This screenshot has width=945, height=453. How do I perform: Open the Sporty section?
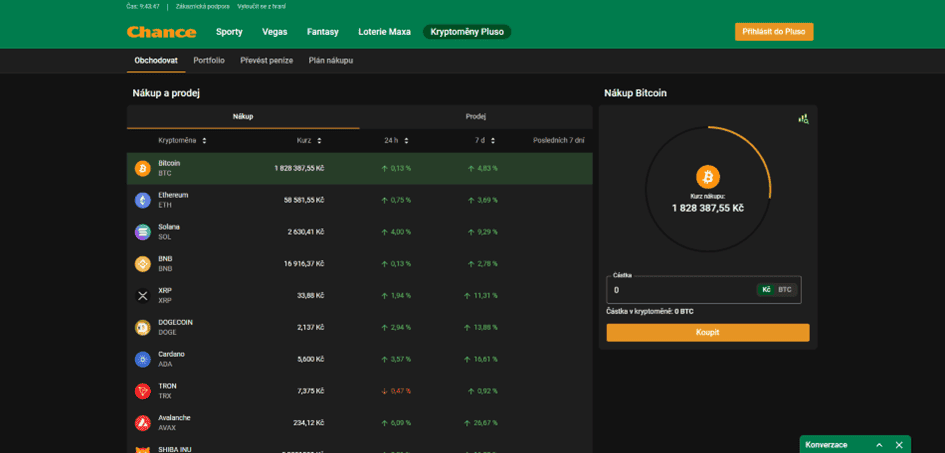[229, 32]
